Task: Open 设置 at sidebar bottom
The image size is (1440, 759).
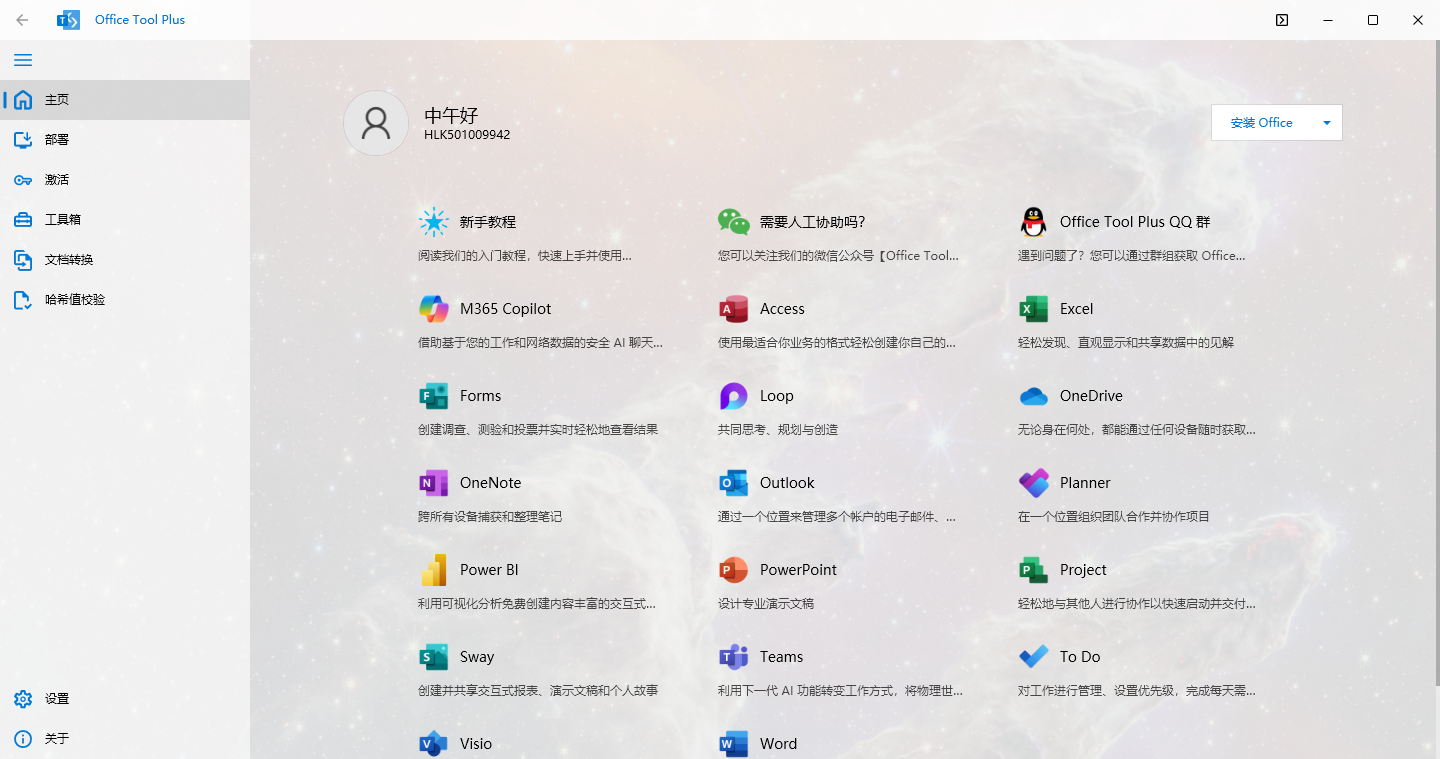Action: 125,699
